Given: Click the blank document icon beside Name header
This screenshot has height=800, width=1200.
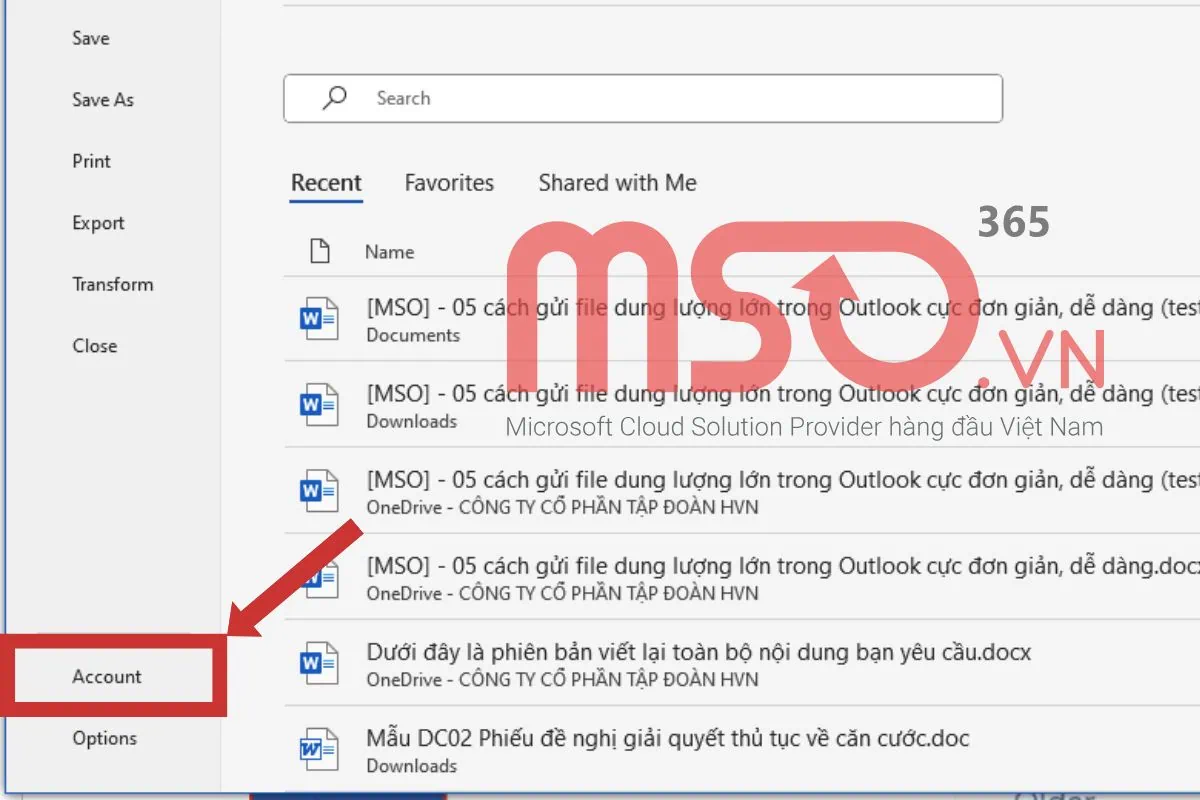Looking at the screenshot, I should [x=319, y=251].
